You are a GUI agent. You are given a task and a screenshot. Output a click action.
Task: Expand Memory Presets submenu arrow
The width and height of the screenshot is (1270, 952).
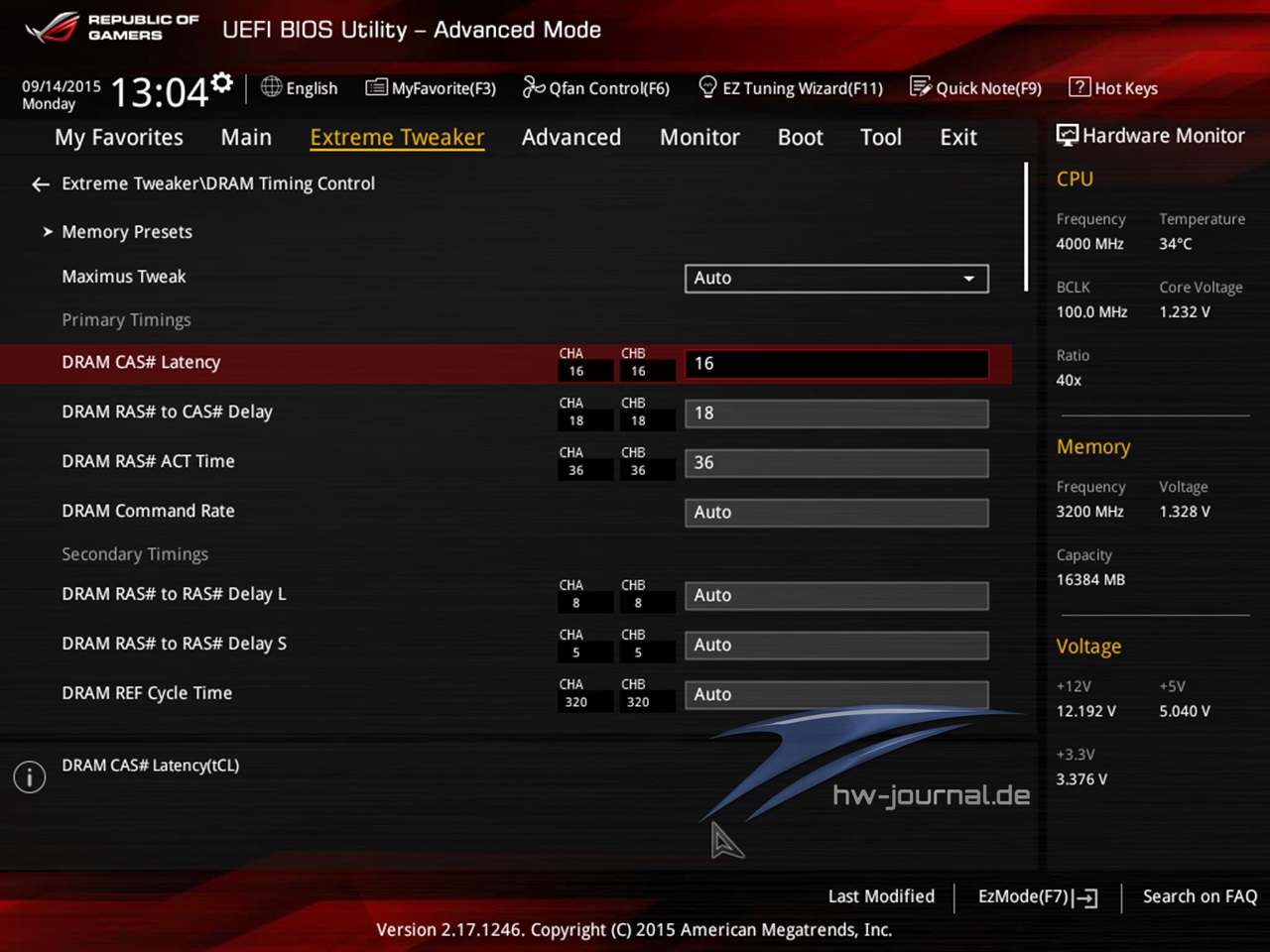(x=47, y=231)
